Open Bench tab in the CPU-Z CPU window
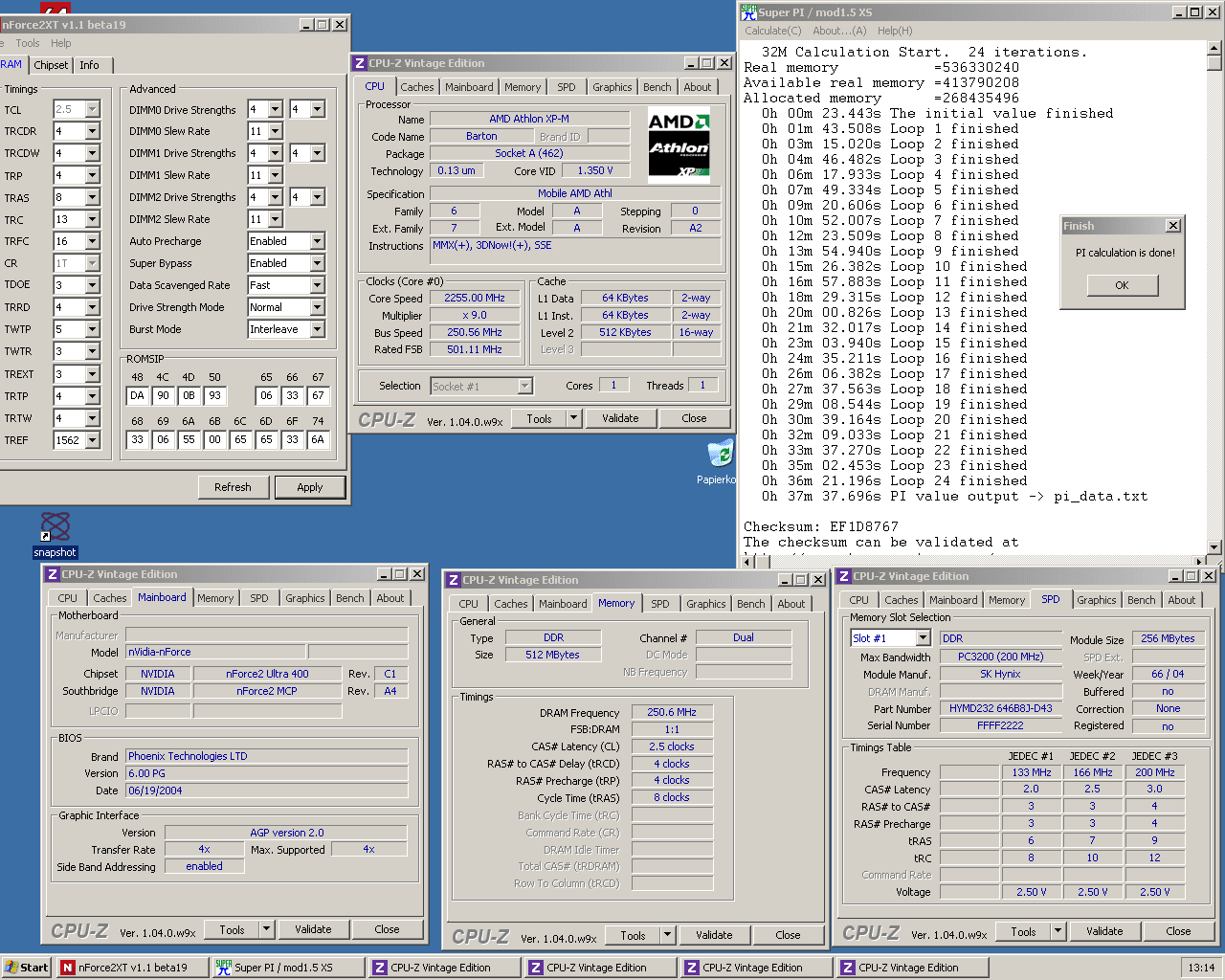The image size is (1225, 980). click(657, 87)
